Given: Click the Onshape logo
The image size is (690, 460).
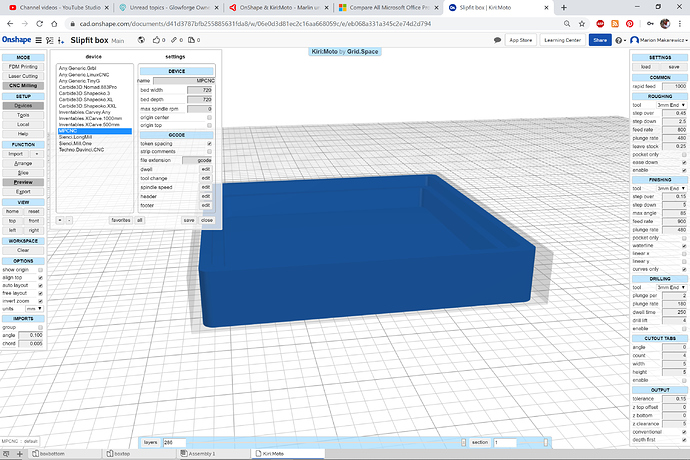Looking at the screenshot, I should (16, 40).
